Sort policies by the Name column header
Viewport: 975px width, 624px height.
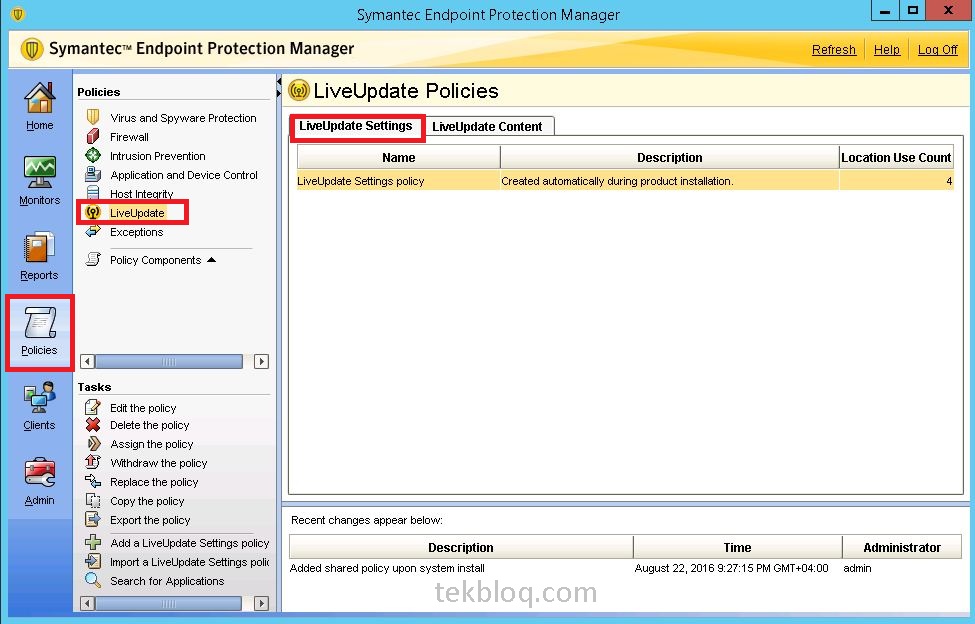(399, 158)
